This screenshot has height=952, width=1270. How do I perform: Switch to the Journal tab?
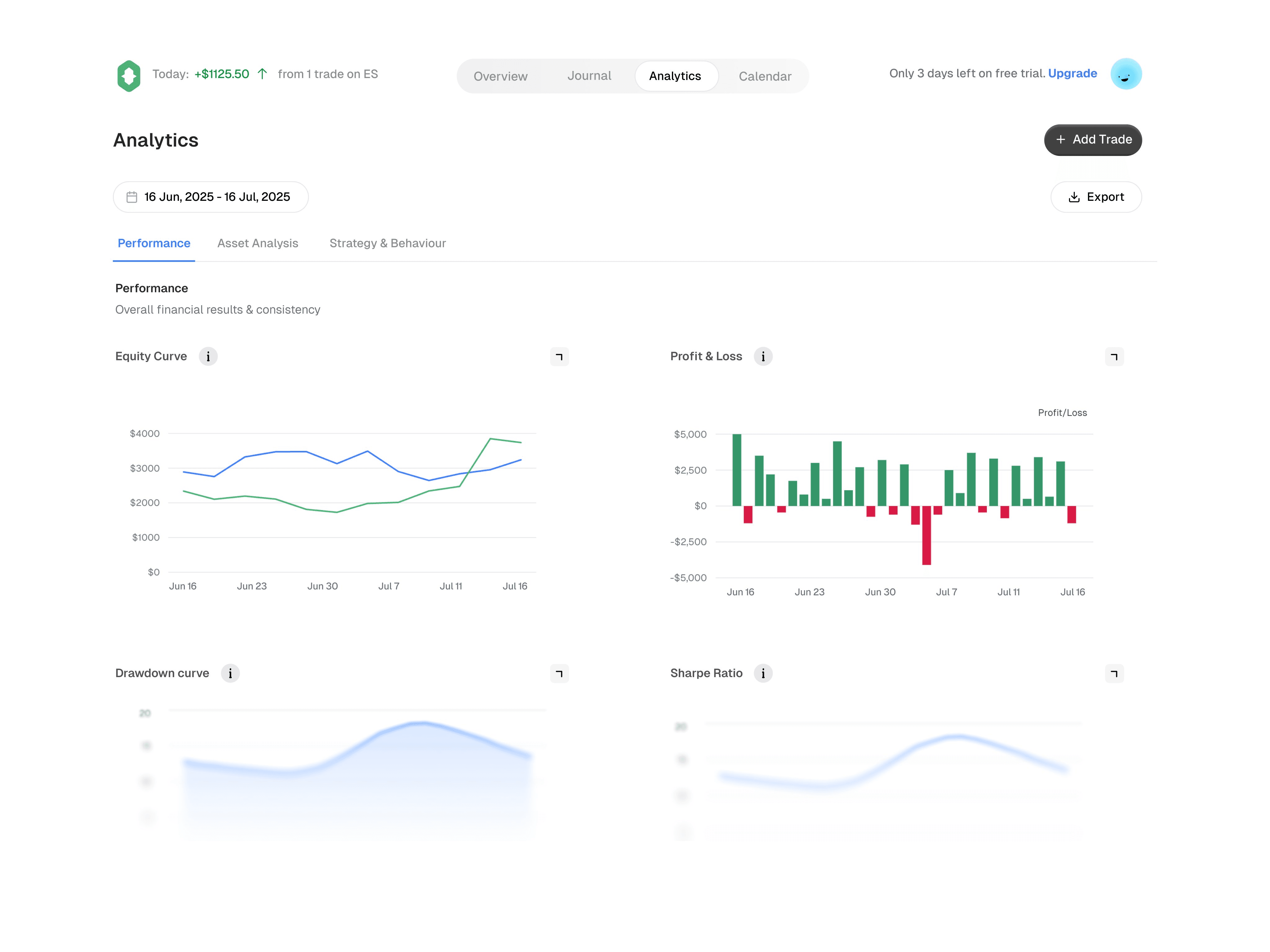pyautogui.click(x=589, y=76)
